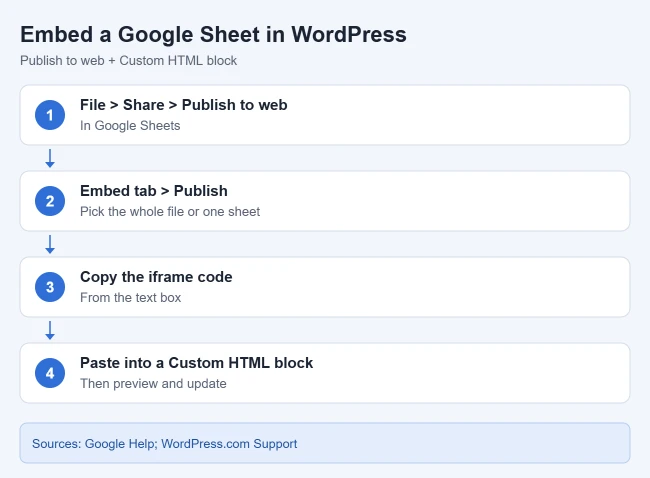The image size is (650, 478).
Task: Select the 'Paste into a Custom HTML block' title
Action: click(196, 363)
